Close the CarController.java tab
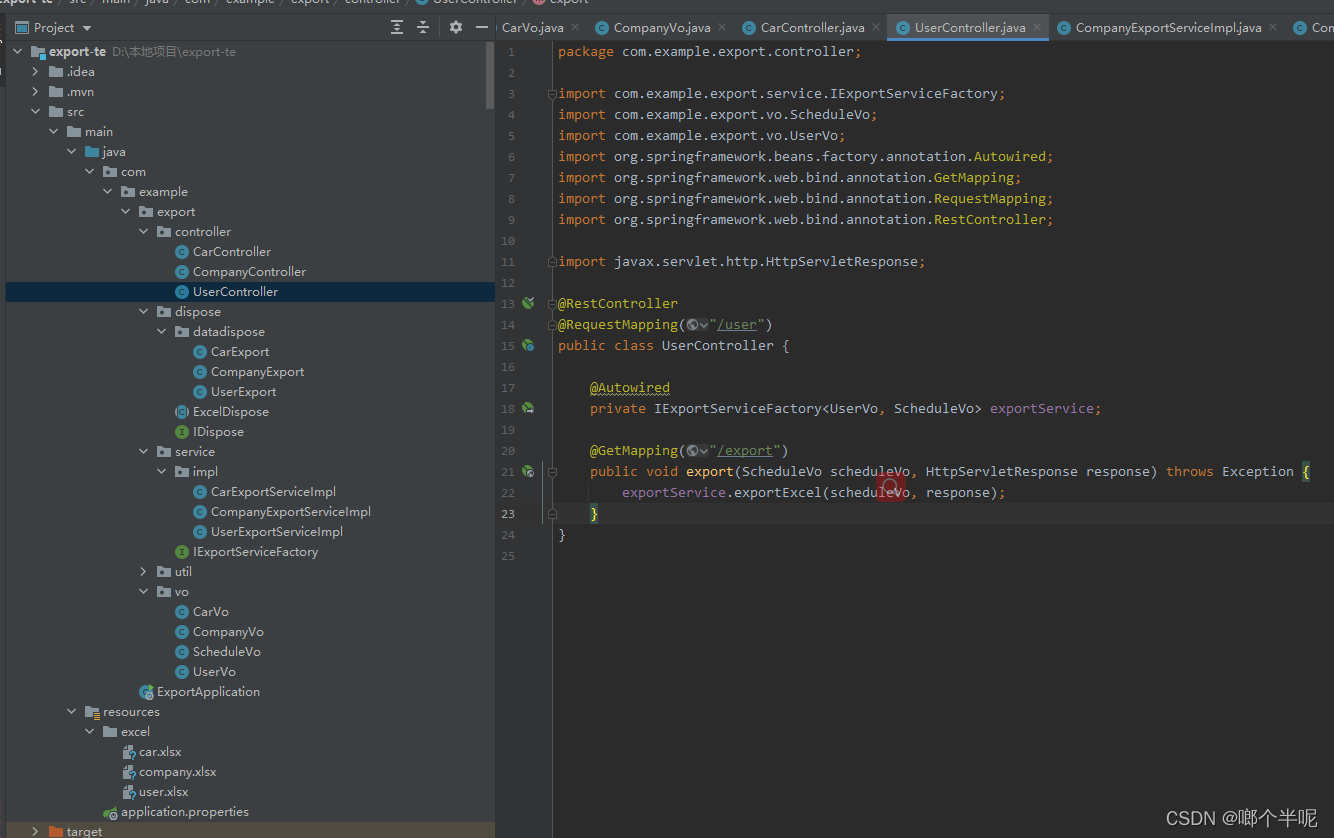The height and width of the screenshot is (838, 1334). (877, 28)
